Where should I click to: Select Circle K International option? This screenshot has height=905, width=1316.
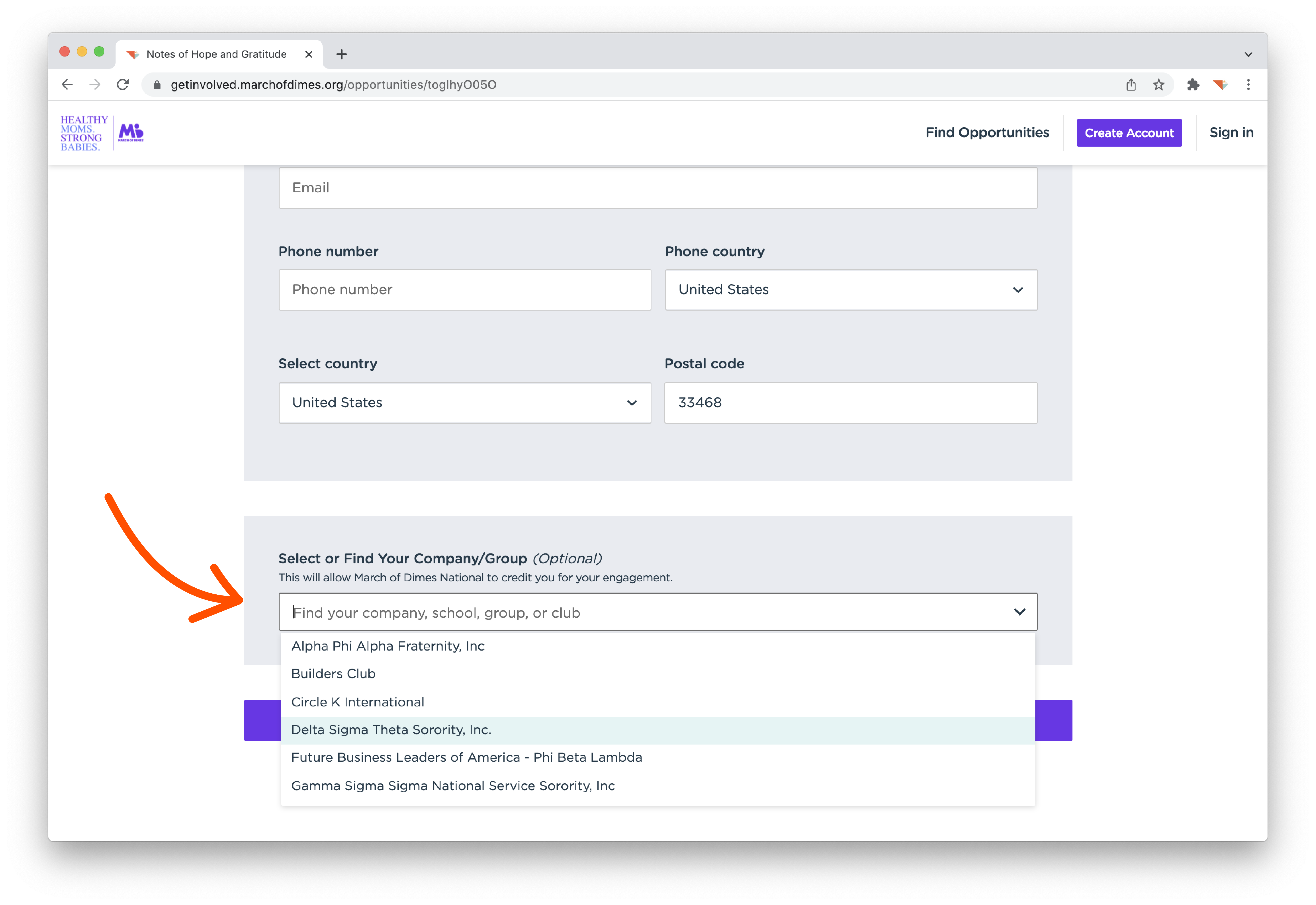click(x=358, y=702)
